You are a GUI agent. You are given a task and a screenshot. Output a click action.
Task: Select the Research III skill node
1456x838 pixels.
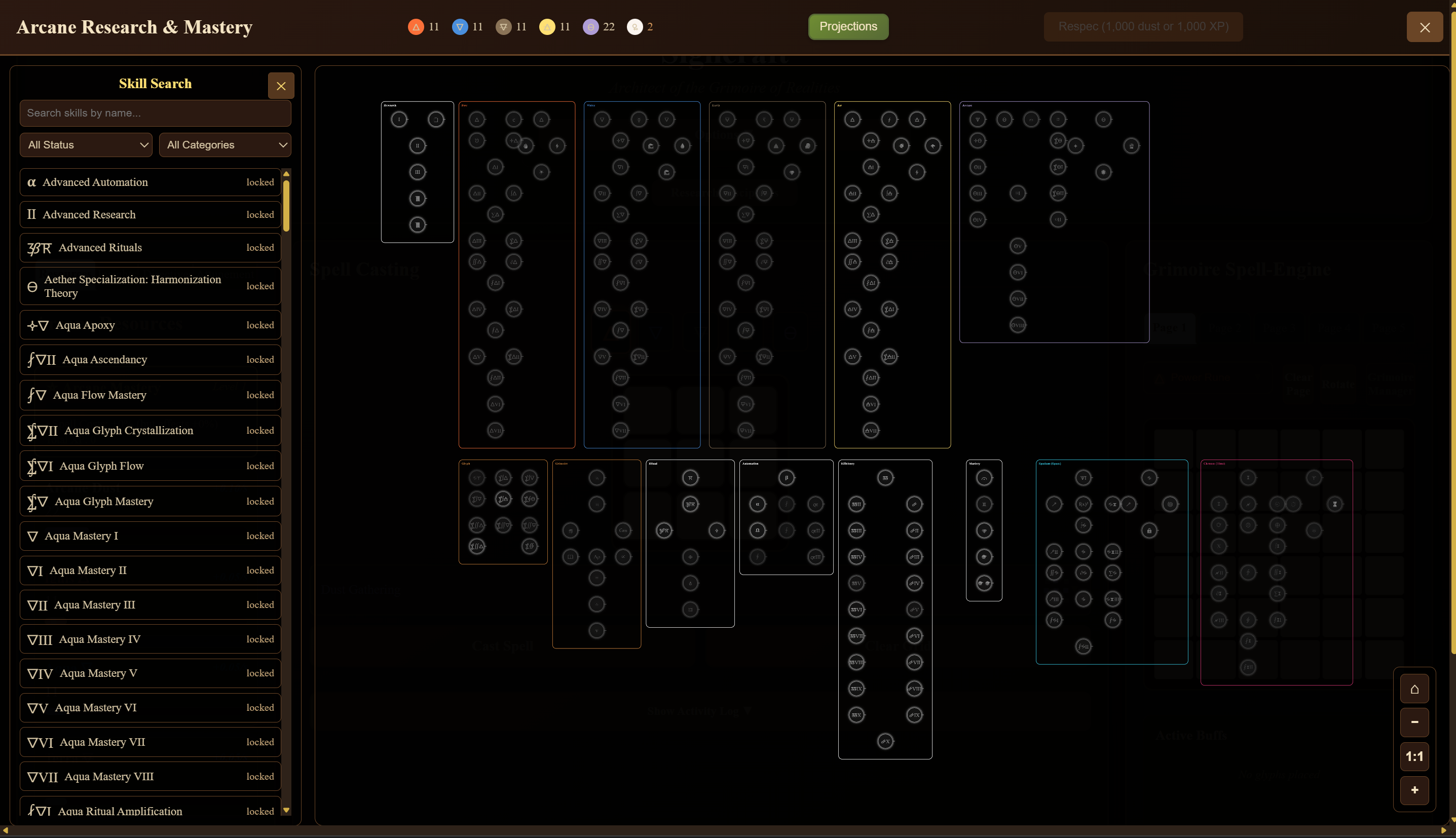click(418, 172)
